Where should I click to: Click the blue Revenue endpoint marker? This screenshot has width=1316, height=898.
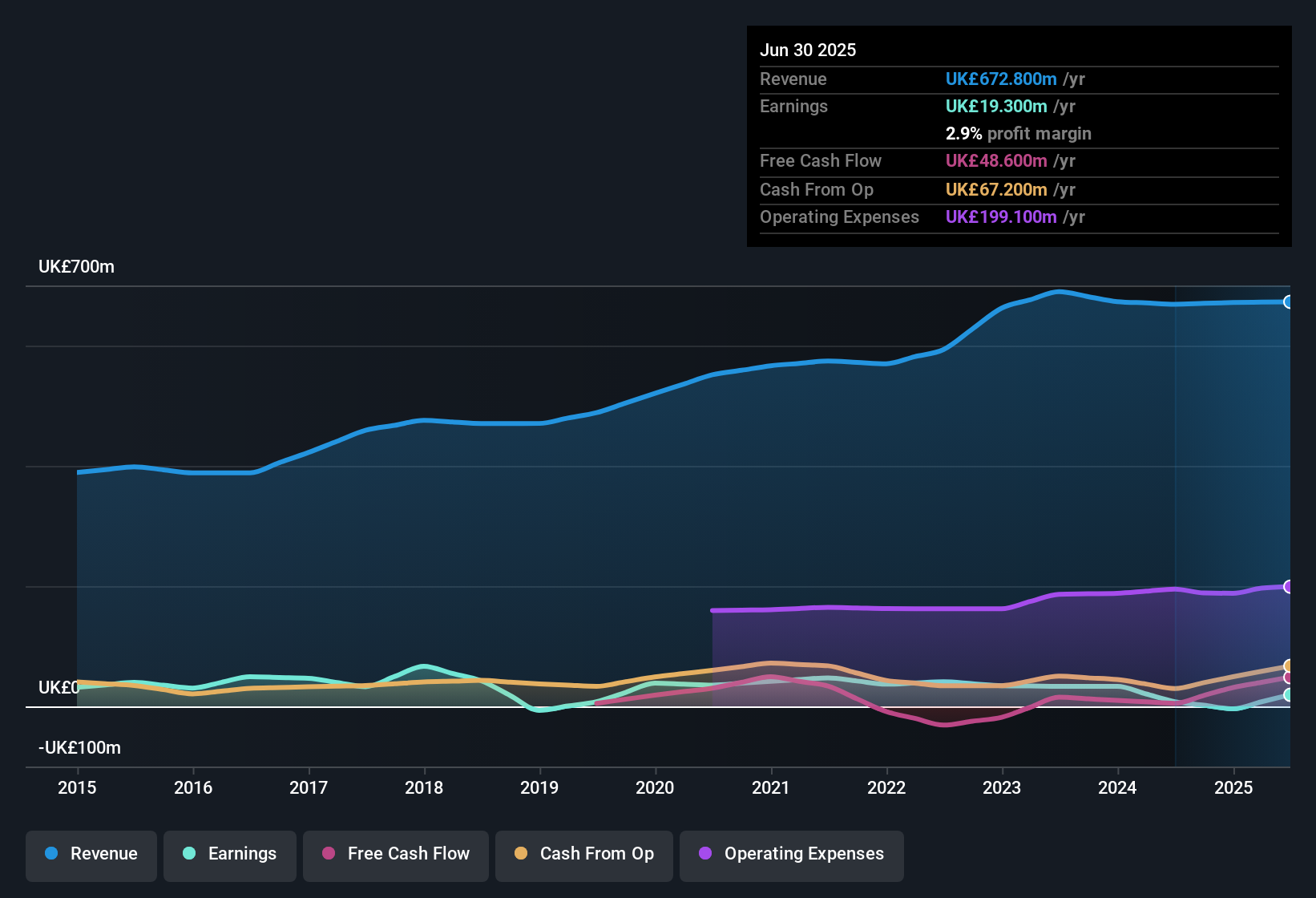click(1289, 302)
